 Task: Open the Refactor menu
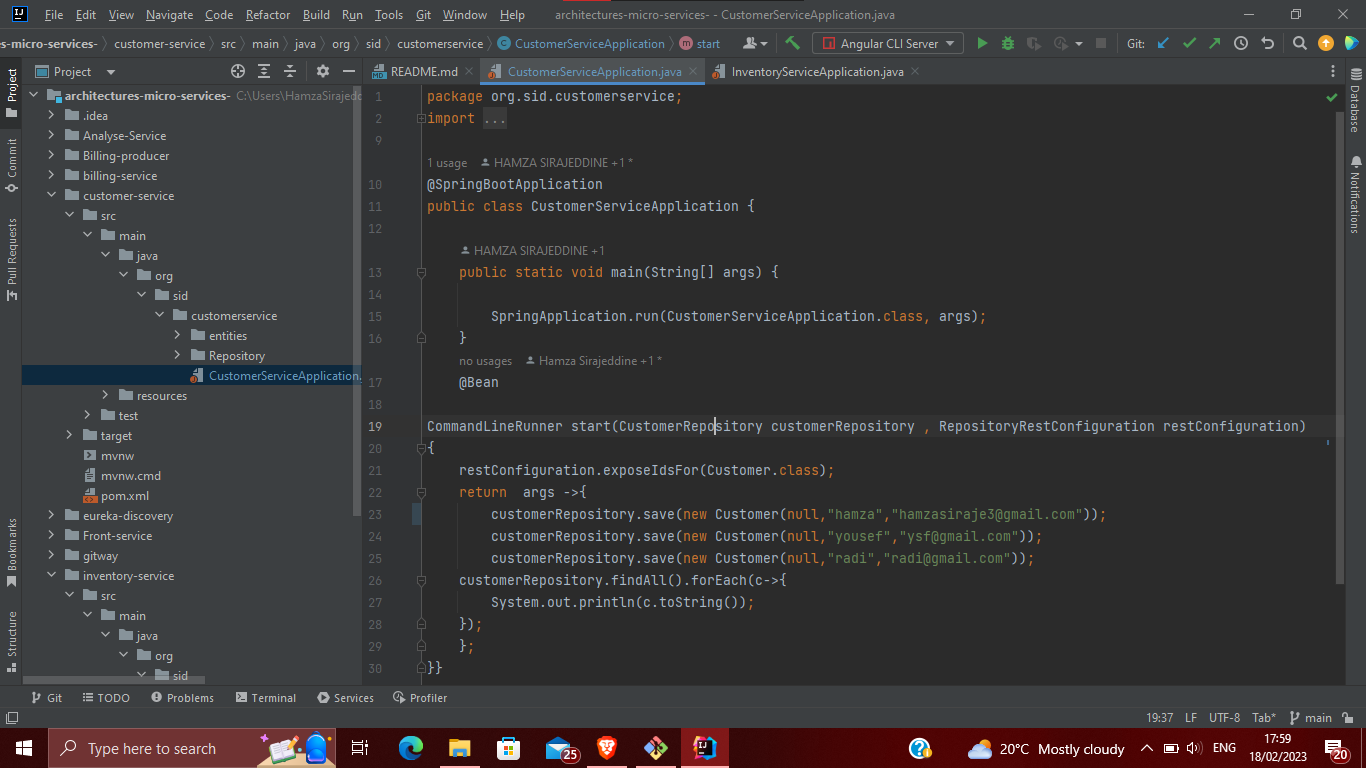point(268,15)
